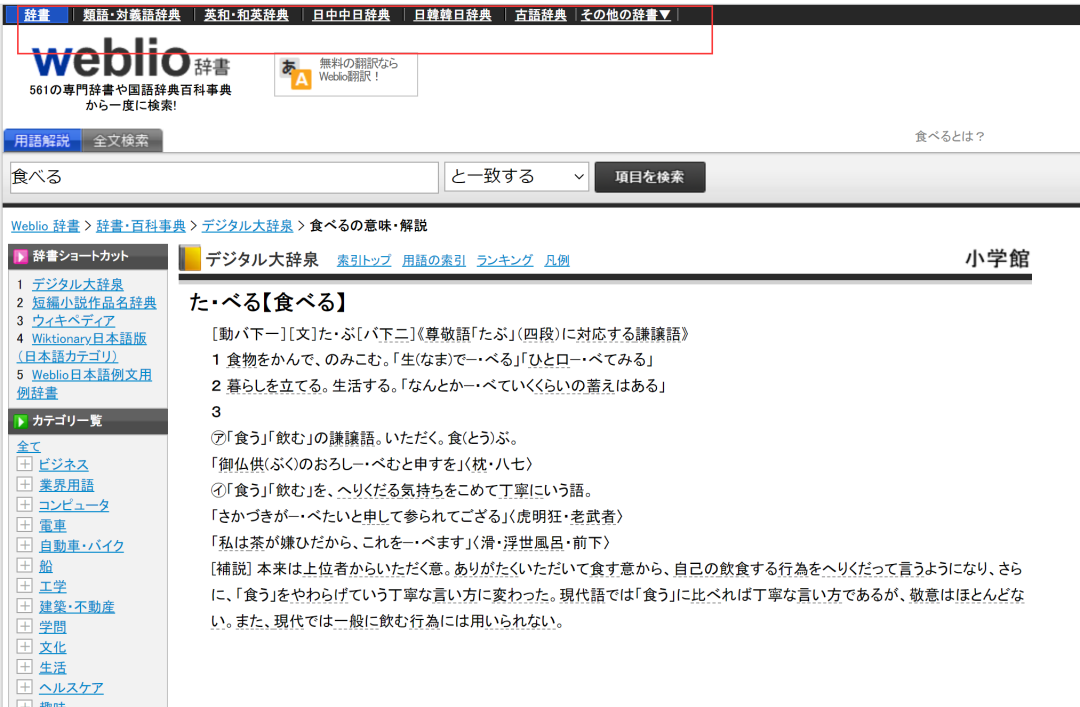Open the 凡例 link

click(x=557, y=260)
